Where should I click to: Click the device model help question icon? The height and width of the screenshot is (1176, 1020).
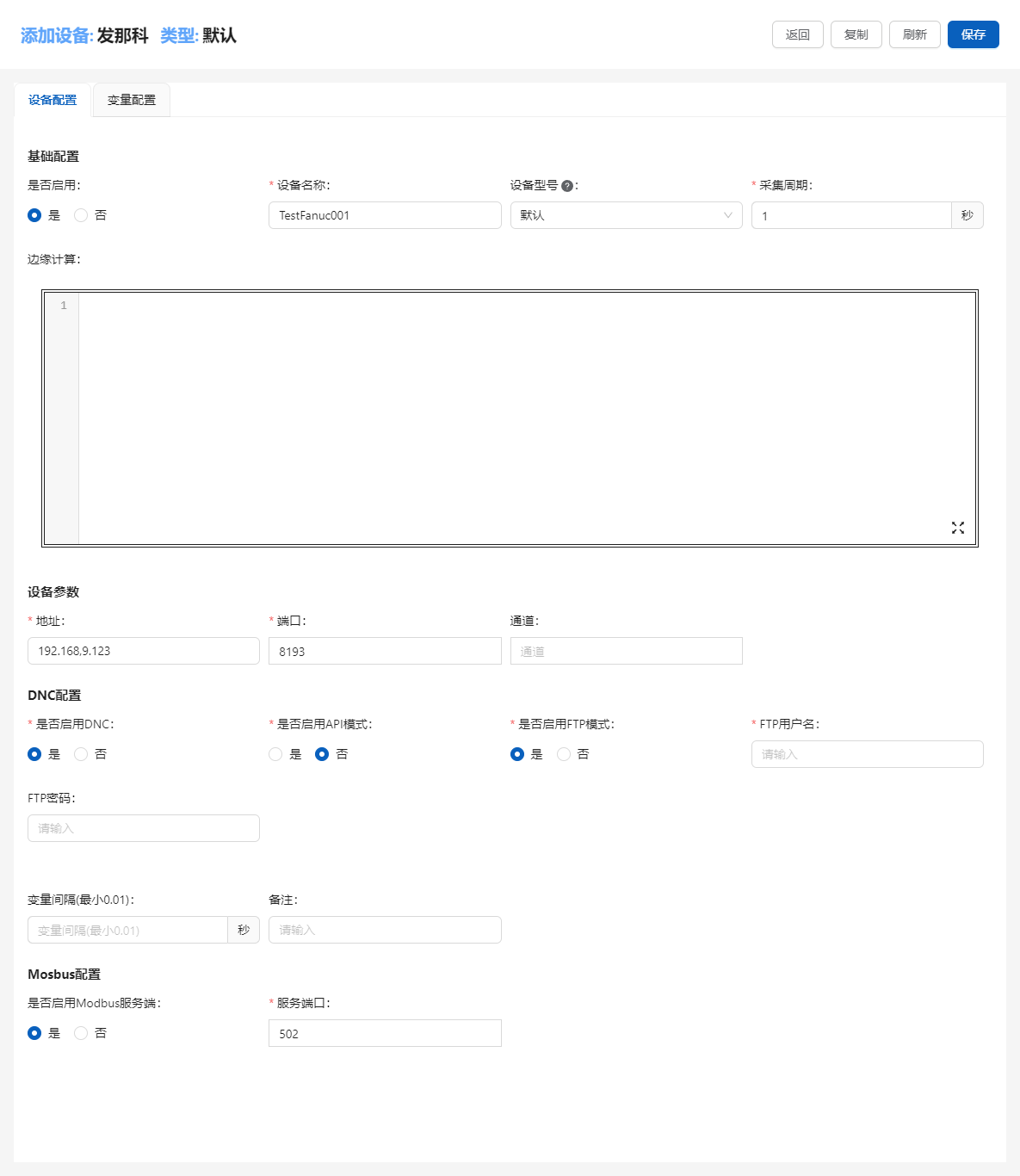[x=567, y=186]
